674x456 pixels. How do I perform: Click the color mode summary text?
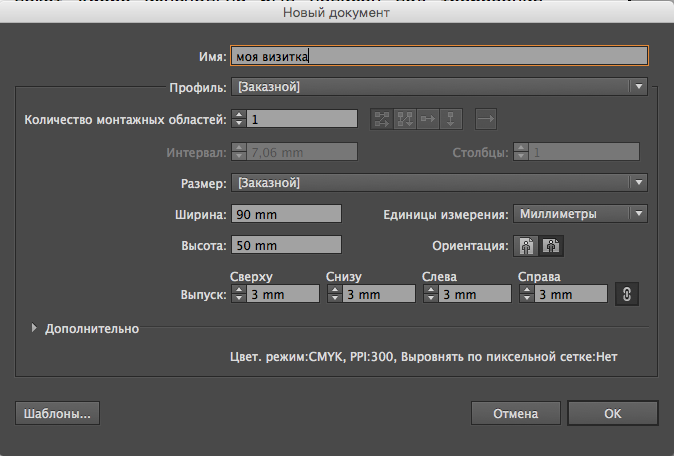(423, 357)
